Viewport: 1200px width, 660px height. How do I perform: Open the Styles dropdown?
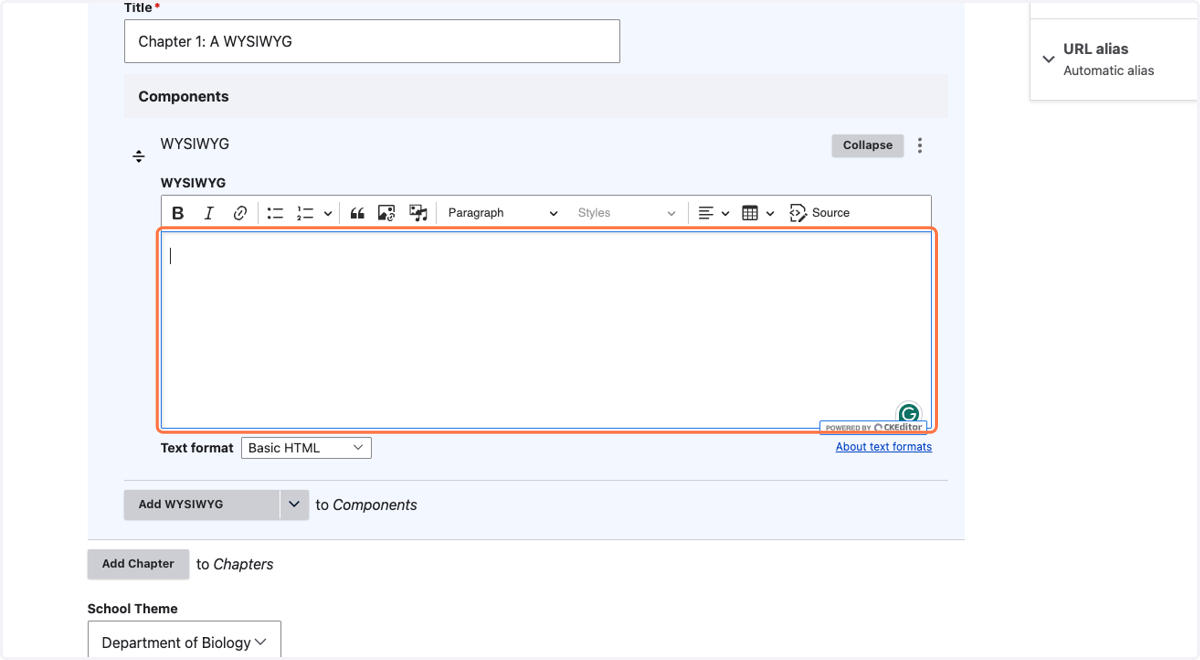point(626,213)
